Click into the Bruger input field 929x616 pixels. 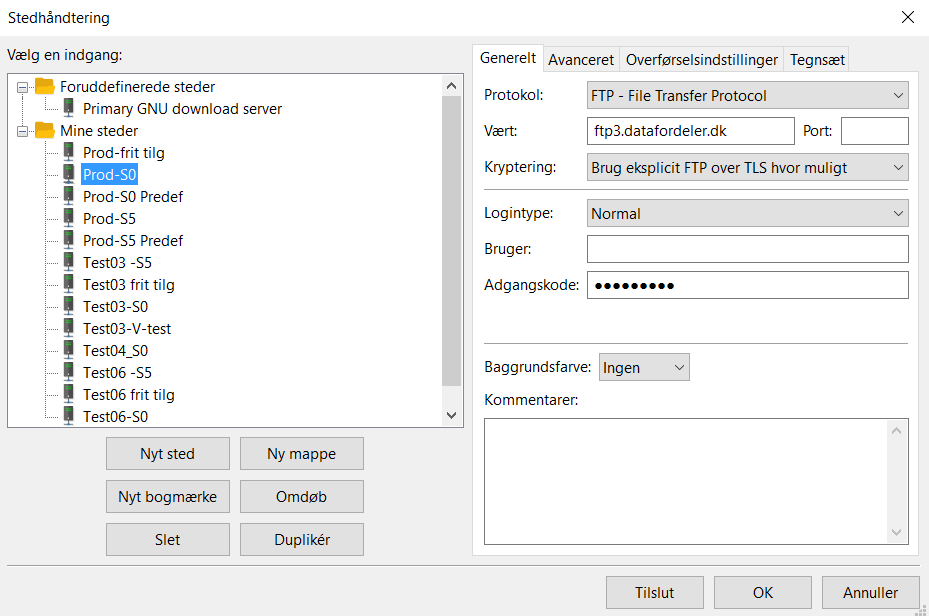[747, 249]
